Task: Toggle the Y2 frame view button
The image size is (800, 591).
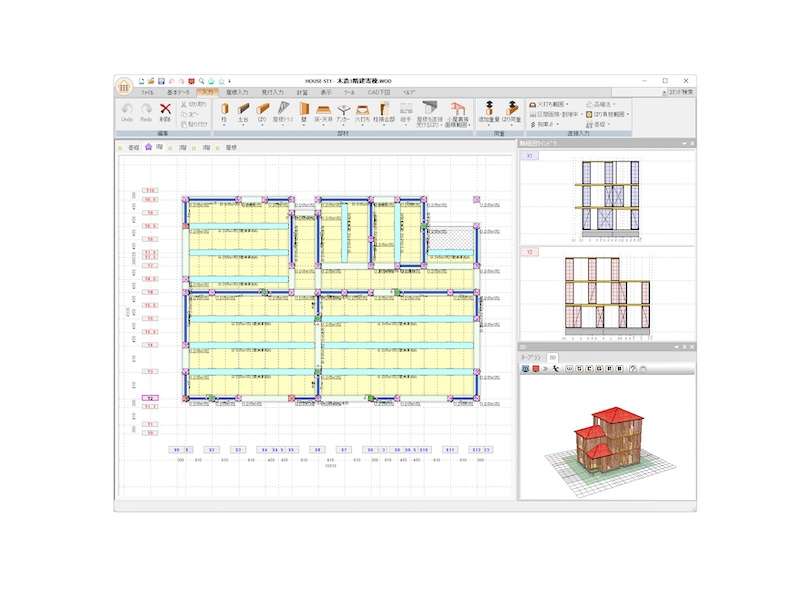Action: [x=530, y=252]
